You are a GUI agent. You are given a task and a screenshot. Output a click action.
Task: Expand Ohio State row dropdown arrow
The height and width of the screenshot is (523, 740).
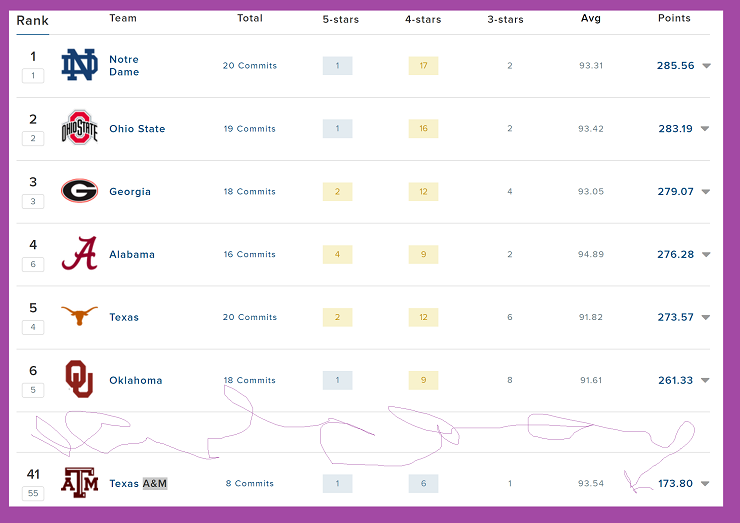tap(706, 129)
